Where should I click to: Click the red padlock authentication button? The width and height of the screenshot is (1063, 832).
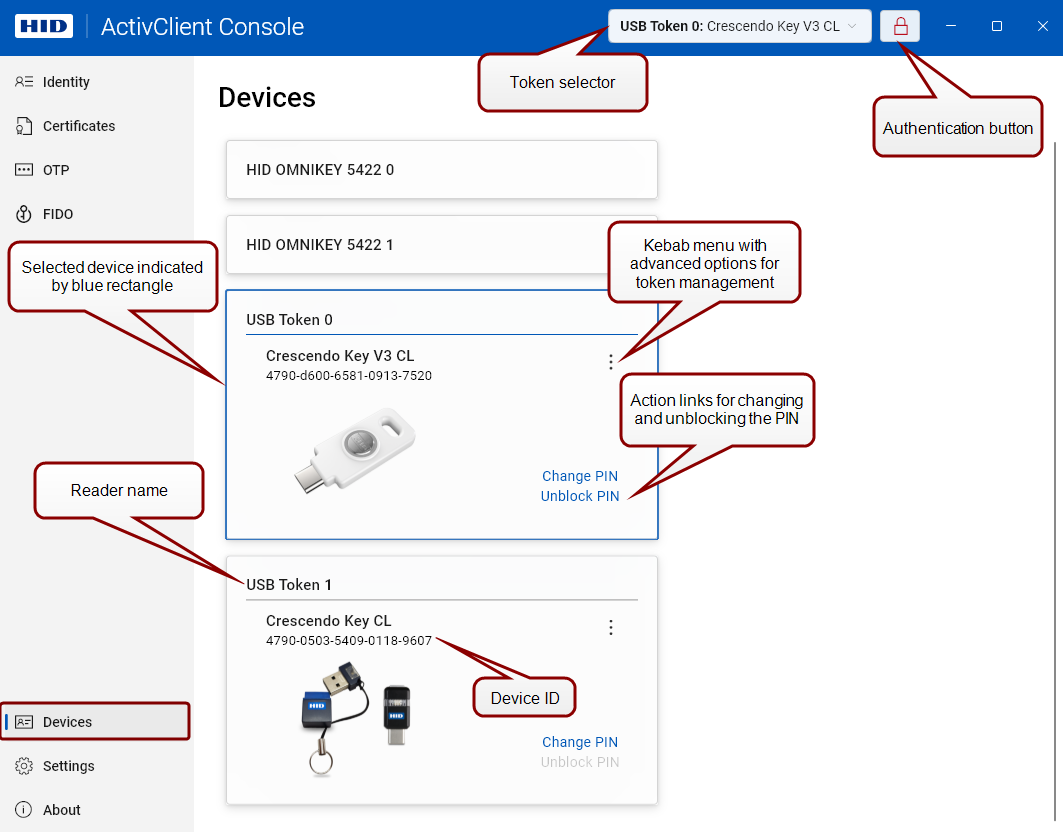coord(900,27)
